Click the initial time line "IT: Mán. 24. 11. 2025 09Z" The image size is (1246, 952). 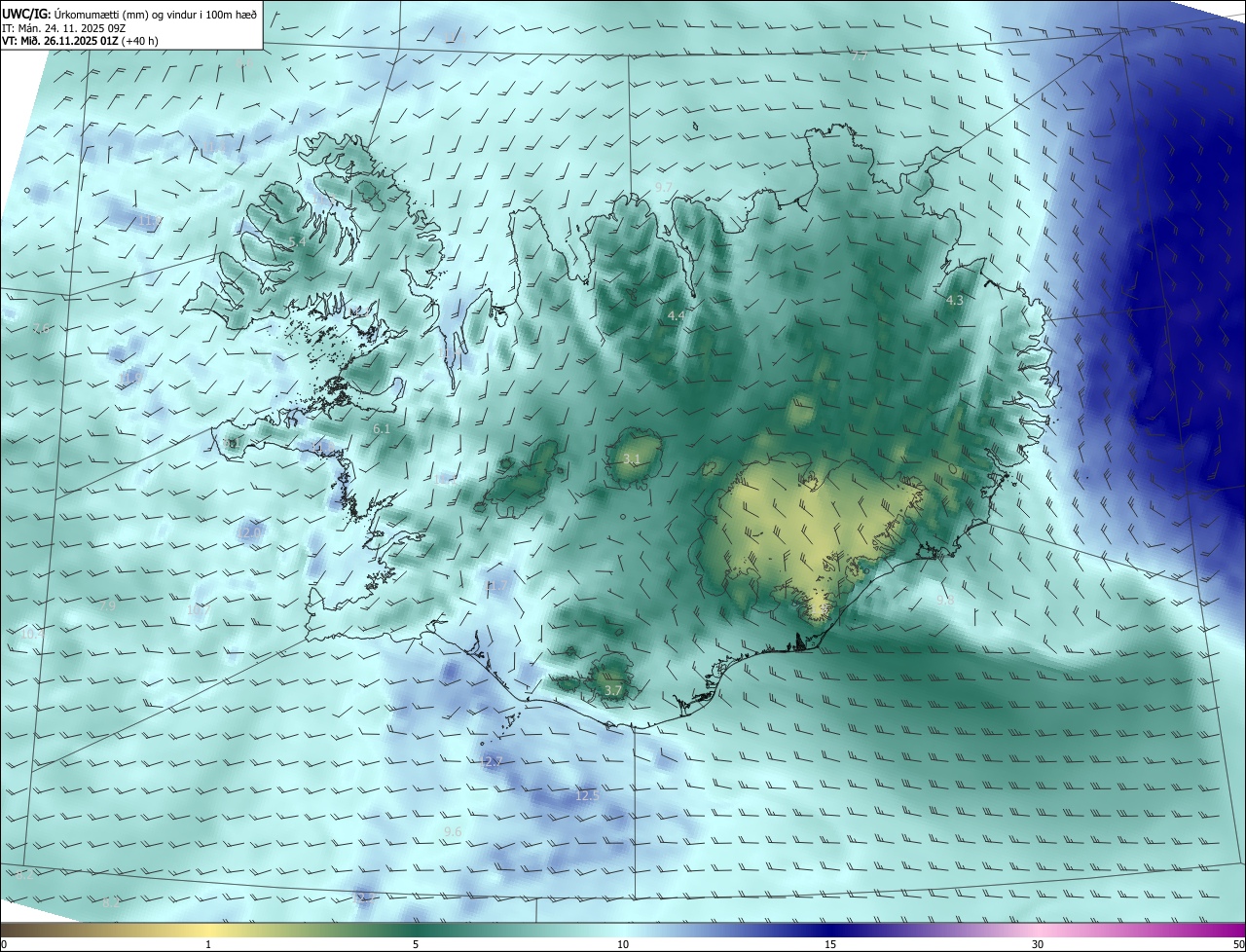64,28
